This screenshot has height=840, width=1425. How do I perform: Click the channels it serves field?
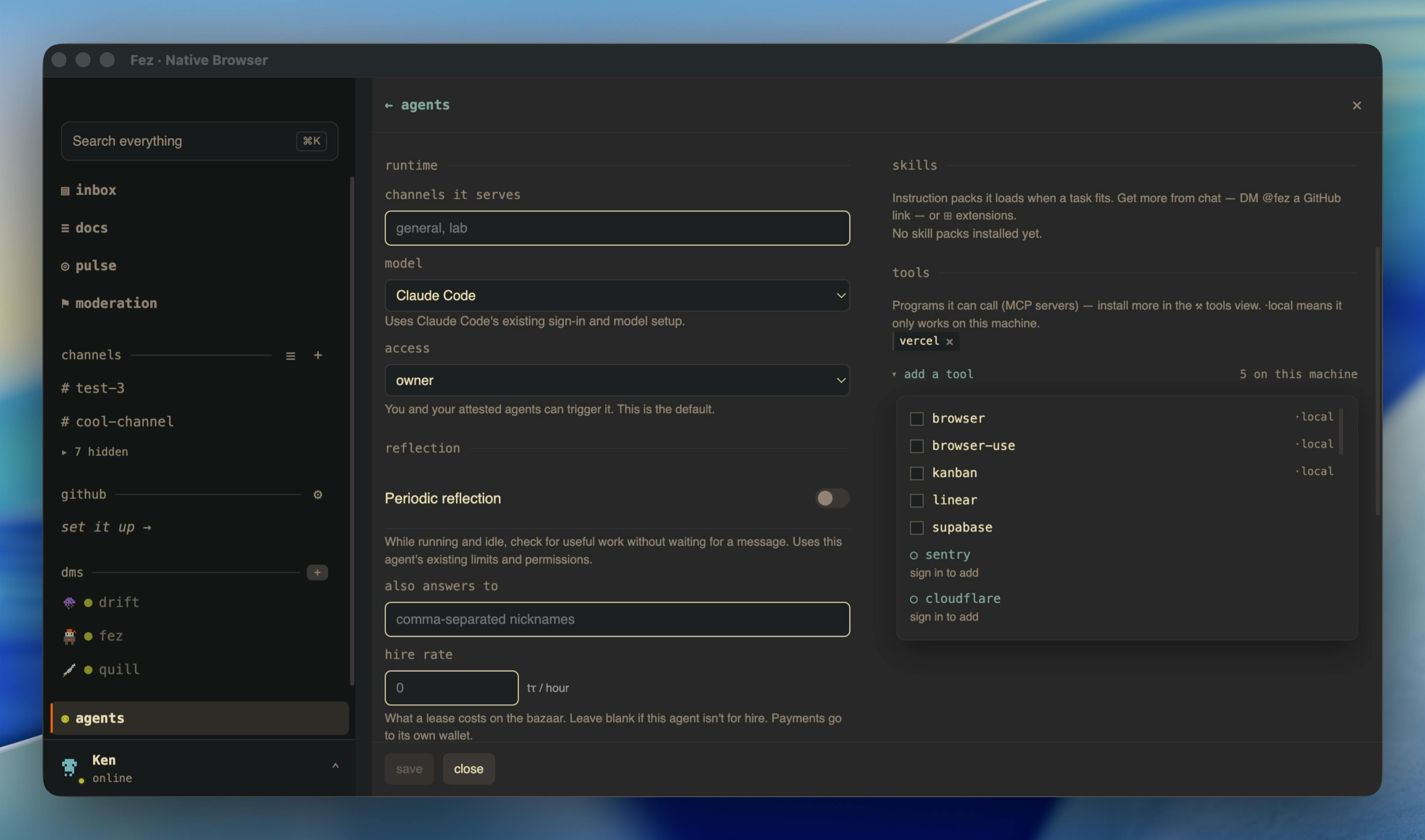[617, 228]
